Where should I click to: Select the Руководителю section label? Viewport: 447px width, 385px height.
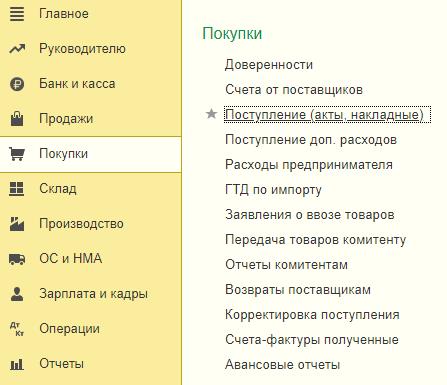[x=82, y=49]
